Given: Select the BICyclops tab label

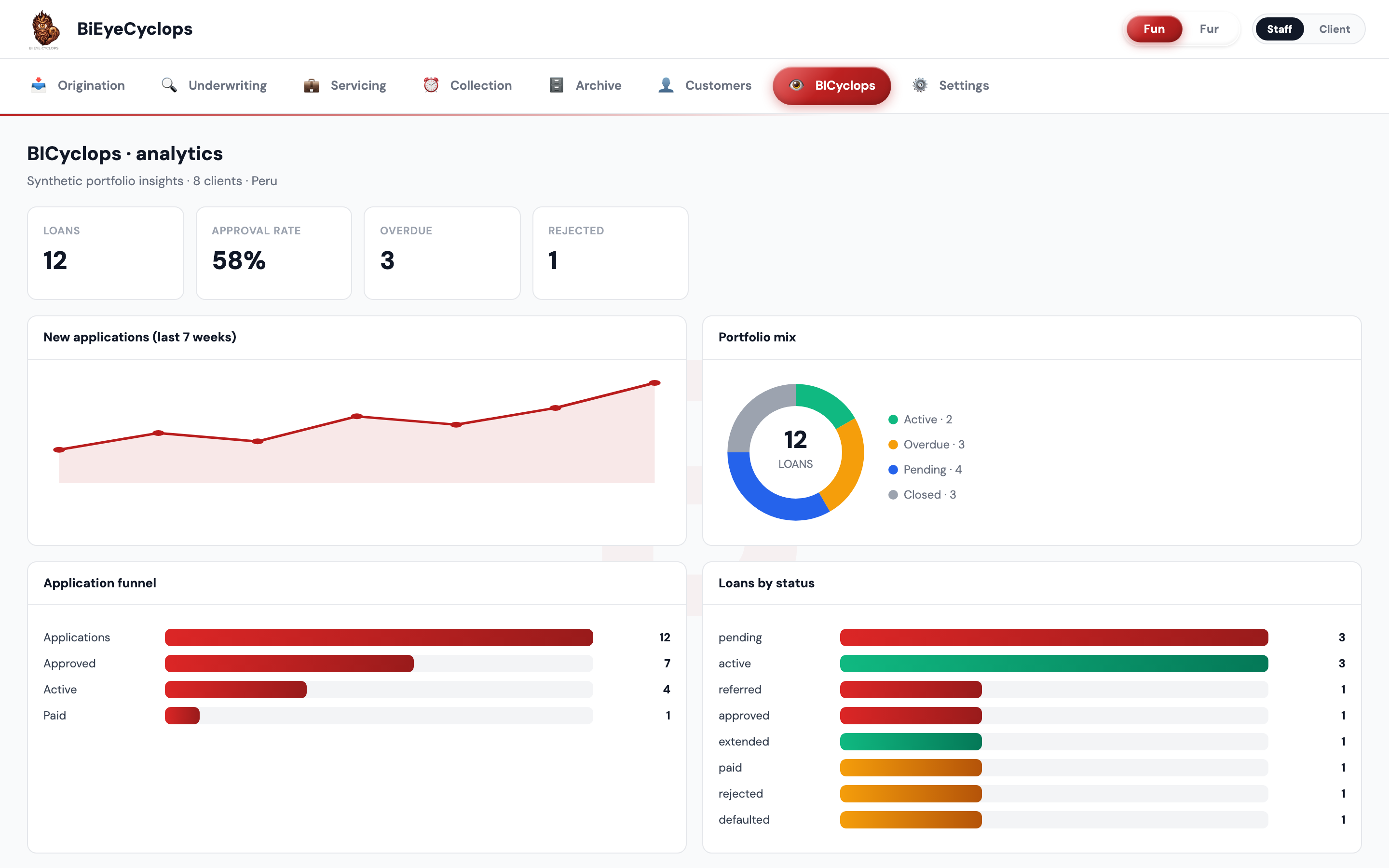Looking at the screenshot, I should tap(845, 85).
